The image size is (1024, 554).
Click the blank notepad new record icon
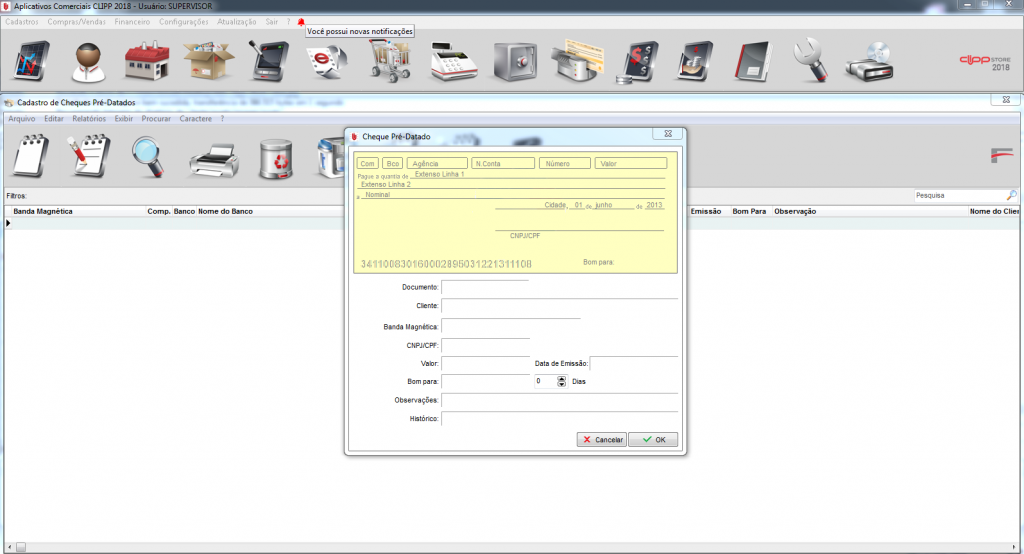click(x=29, y=158)
